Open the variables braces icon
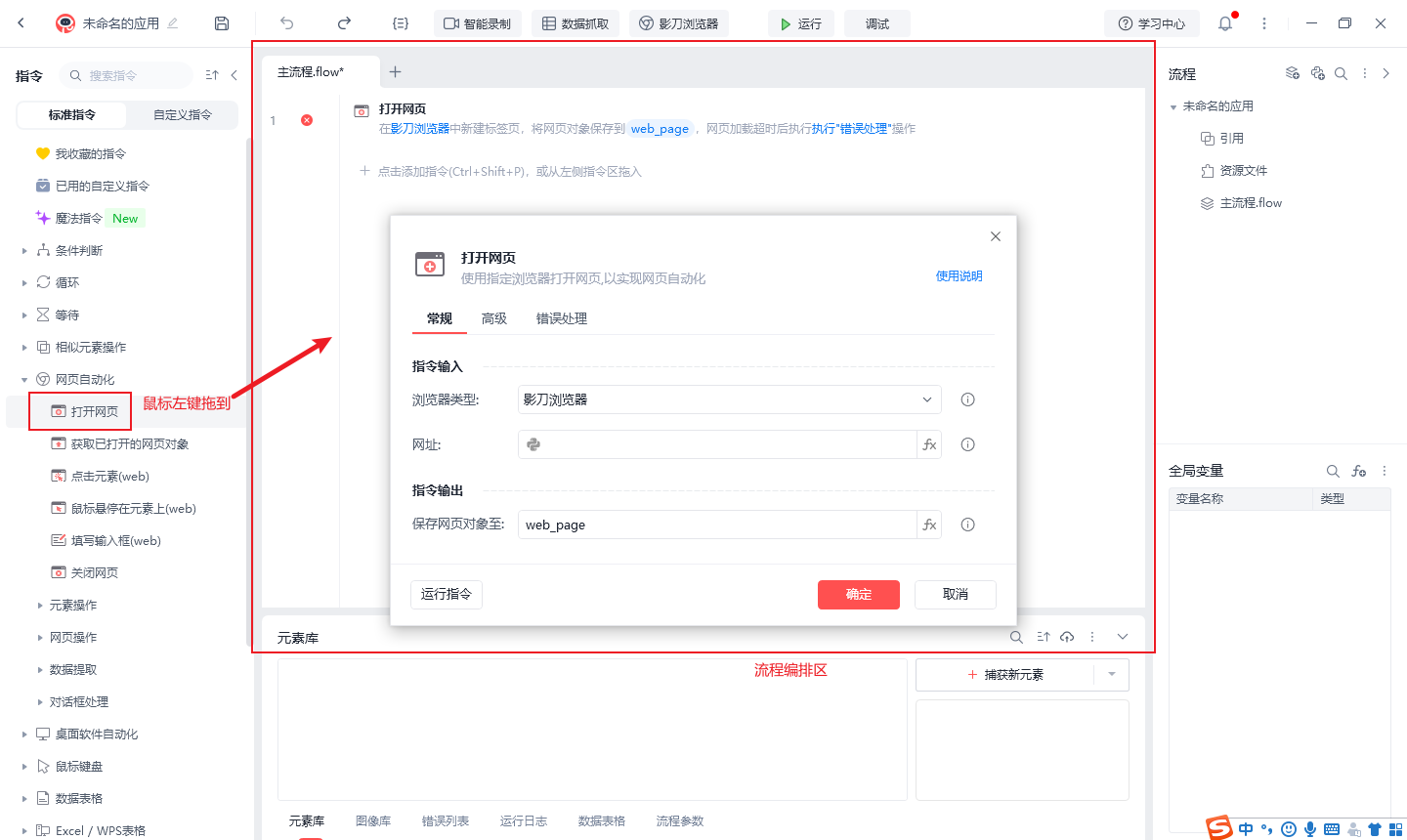The width and height of the screenshot is (1407, 840). point(401,23)
